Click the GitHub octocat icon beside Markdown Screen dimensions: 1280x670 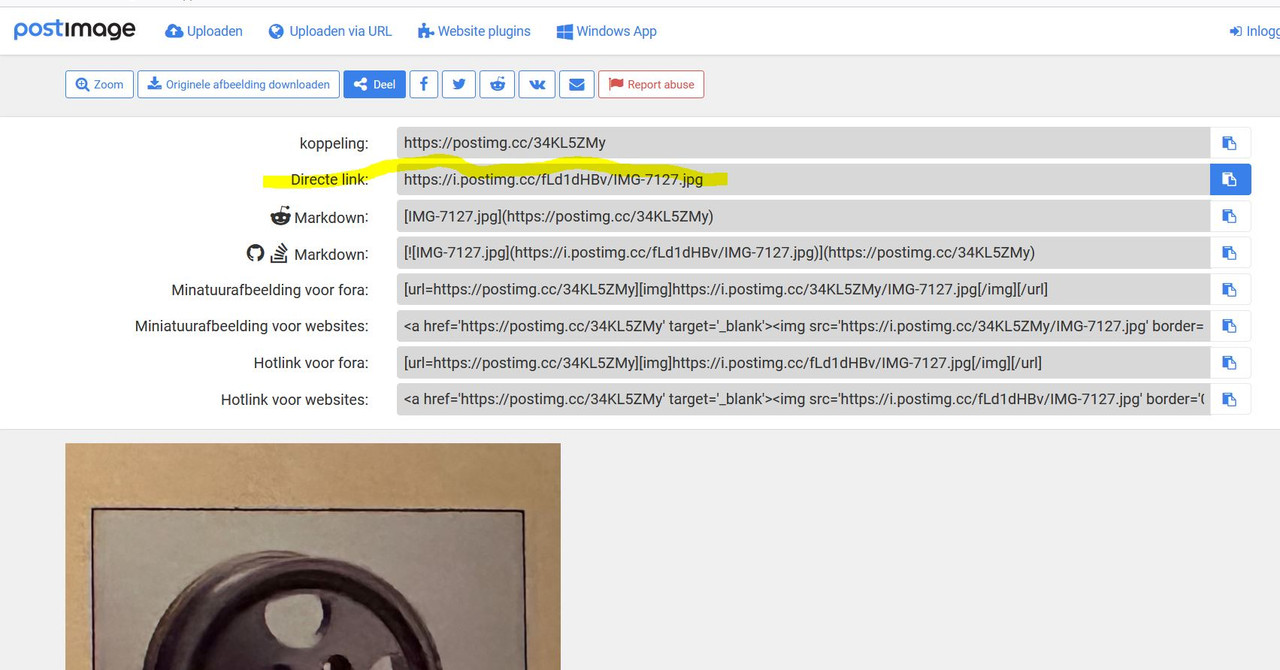(x=256, y=253)
